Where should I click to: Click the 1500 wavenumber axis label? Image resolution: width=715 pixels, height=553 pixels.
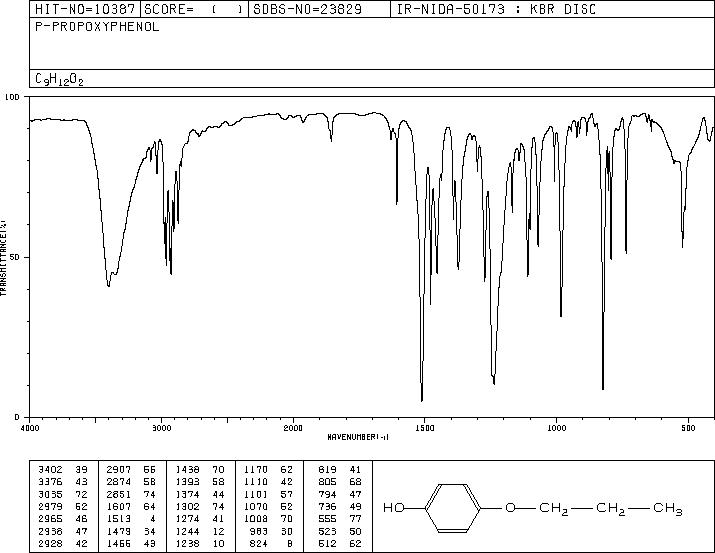click(425, 428)
